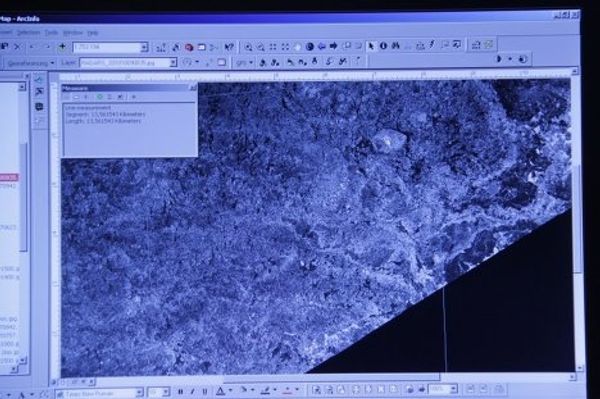Viewport: 600px width, 399px height.
Task: Open the map scale dropdown
Action: (x=144, y=47)
